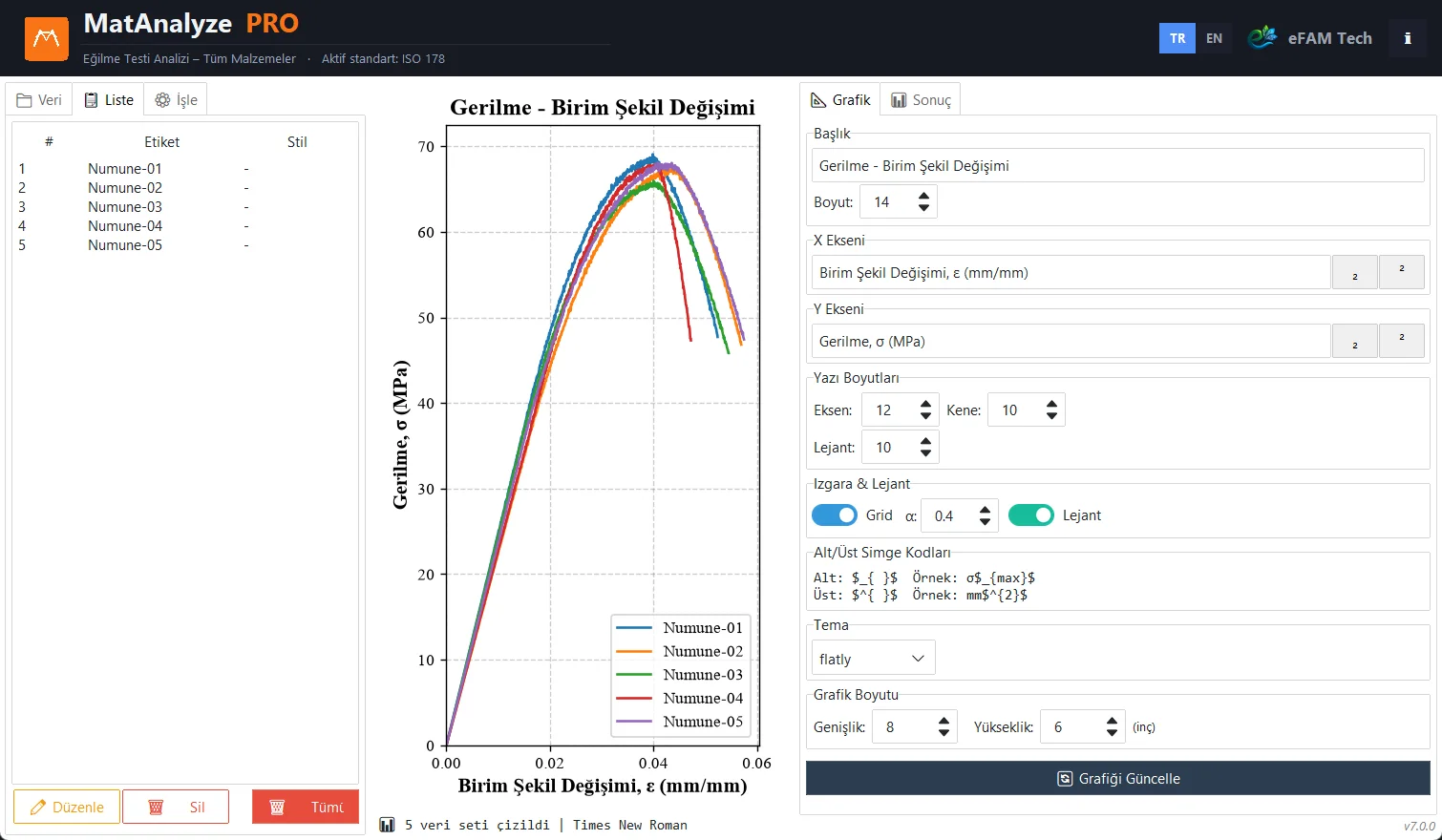1442x840 pixels.
Task: Increase the Lejant font size
Action: [925, 441]
